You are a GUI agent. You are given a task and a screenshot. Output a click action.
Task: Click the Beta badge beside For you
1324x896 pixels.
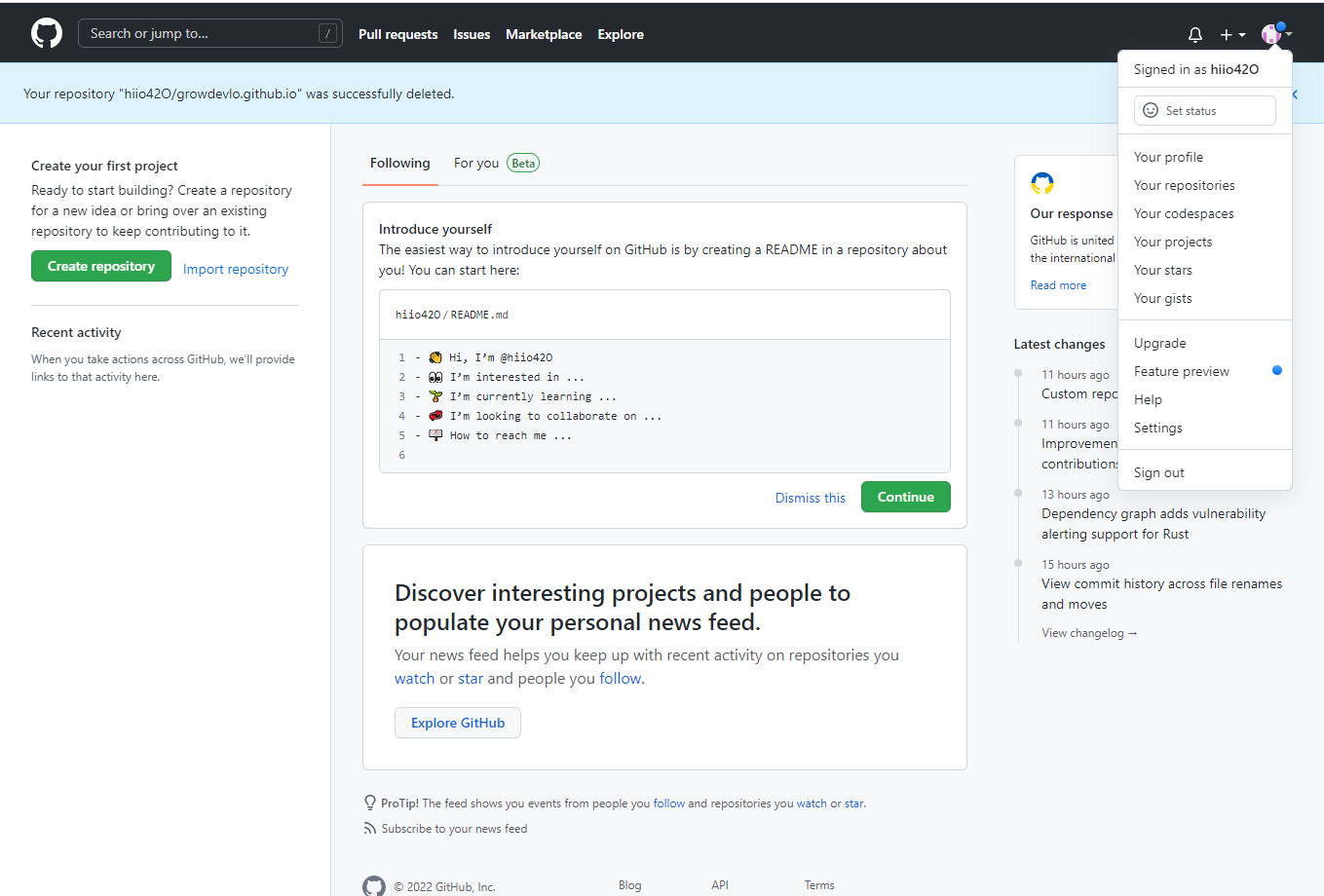523,163
